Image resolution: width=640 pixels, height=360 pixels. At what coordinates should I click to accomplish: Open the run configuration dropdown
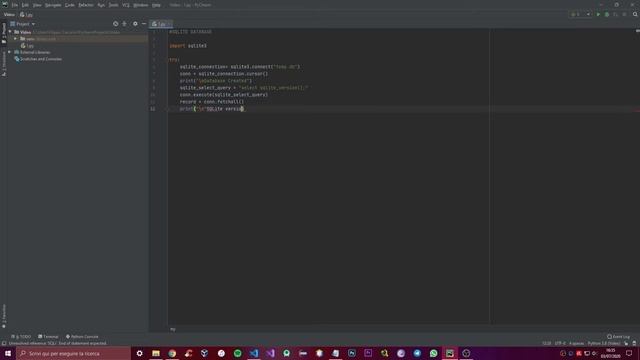(581, 14)
